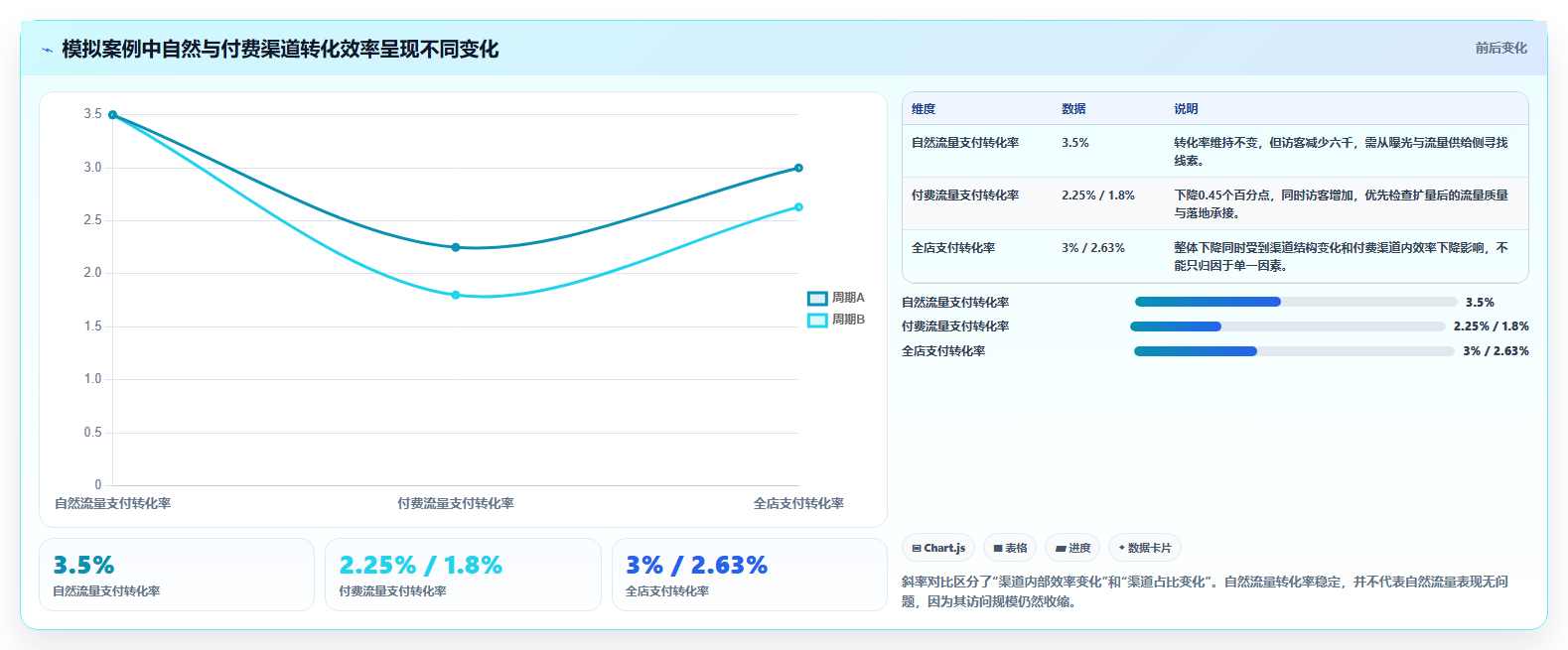Toggle the 周期A legend swatch

pos(817,298)
